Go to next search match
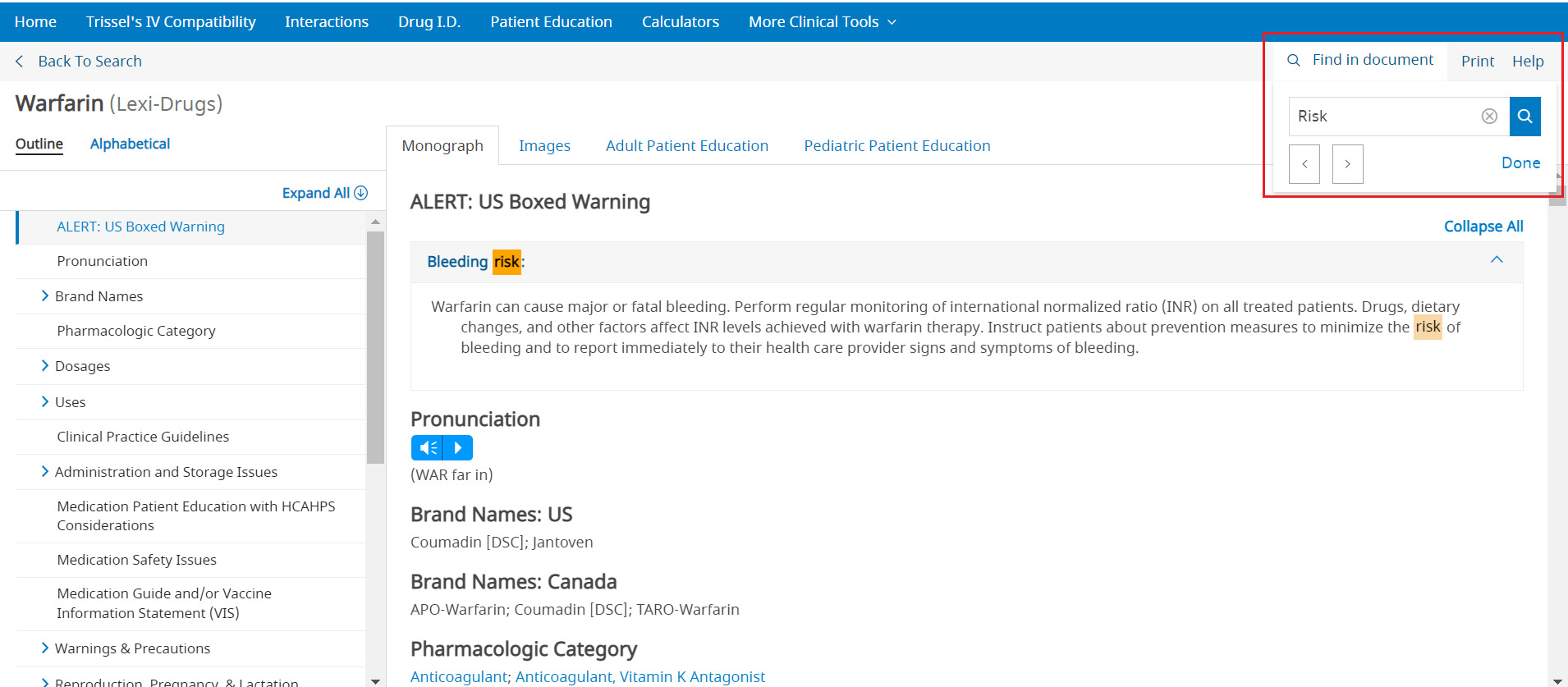The image size is (1568, 687). 1347,164
